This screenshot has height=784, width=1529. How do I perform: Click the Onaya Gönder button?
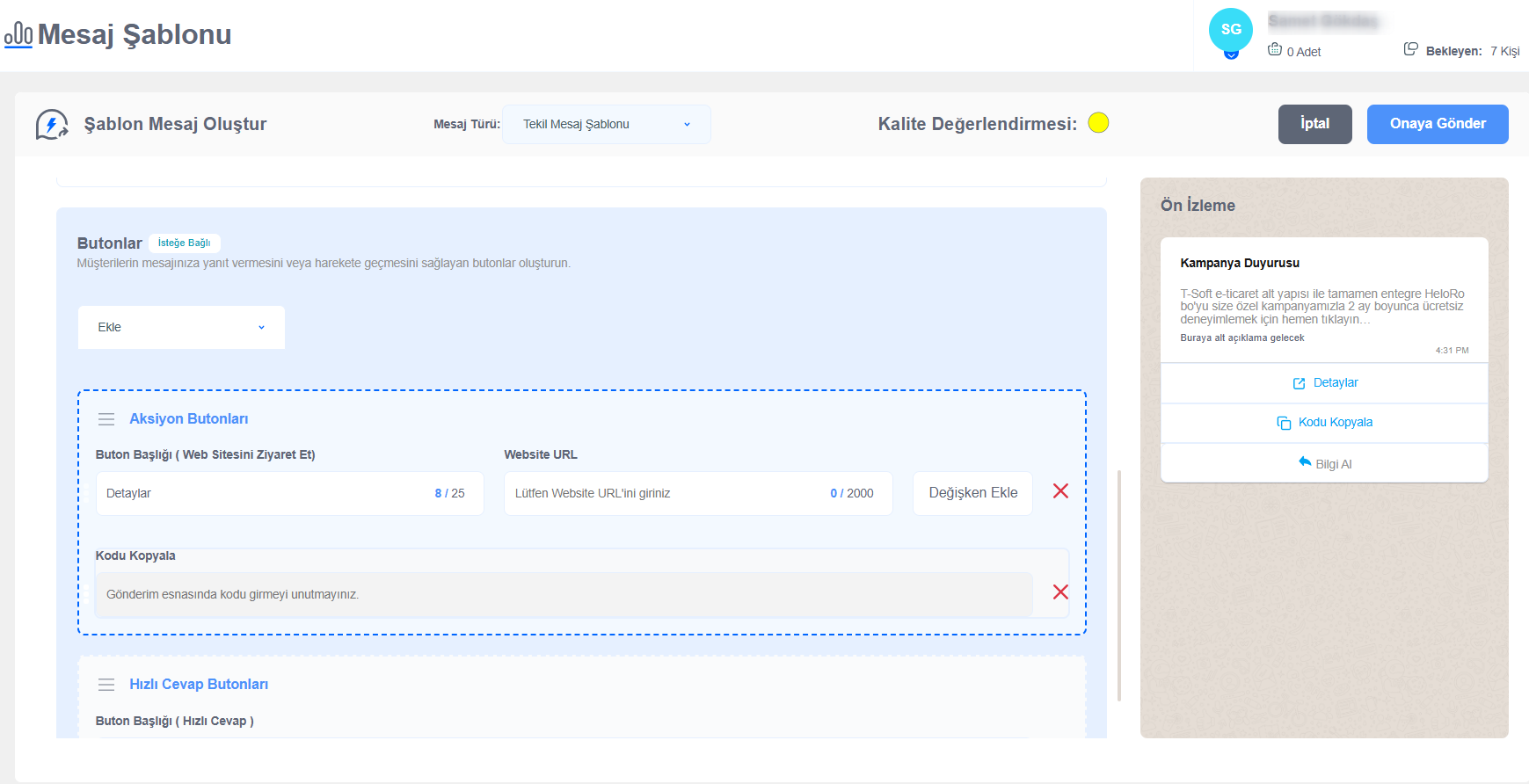point(1437,124)
